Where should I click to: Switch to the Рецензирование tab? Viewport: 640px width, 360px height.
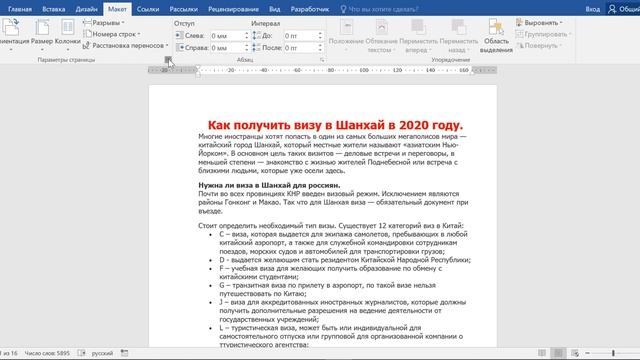(x=233, y=9)
